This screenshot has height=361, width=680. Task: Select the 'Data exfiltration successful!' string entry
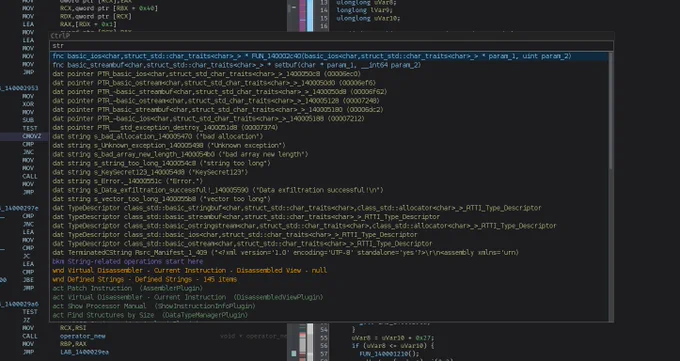(x=329, y=190)
